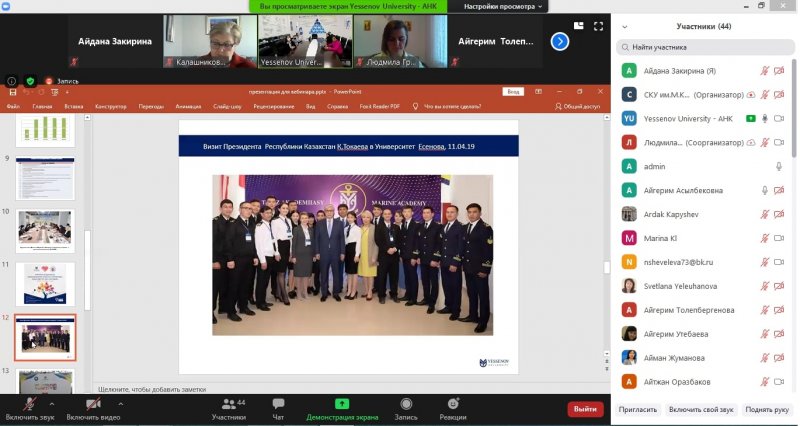Open the Реакции reactions menu

452,407
